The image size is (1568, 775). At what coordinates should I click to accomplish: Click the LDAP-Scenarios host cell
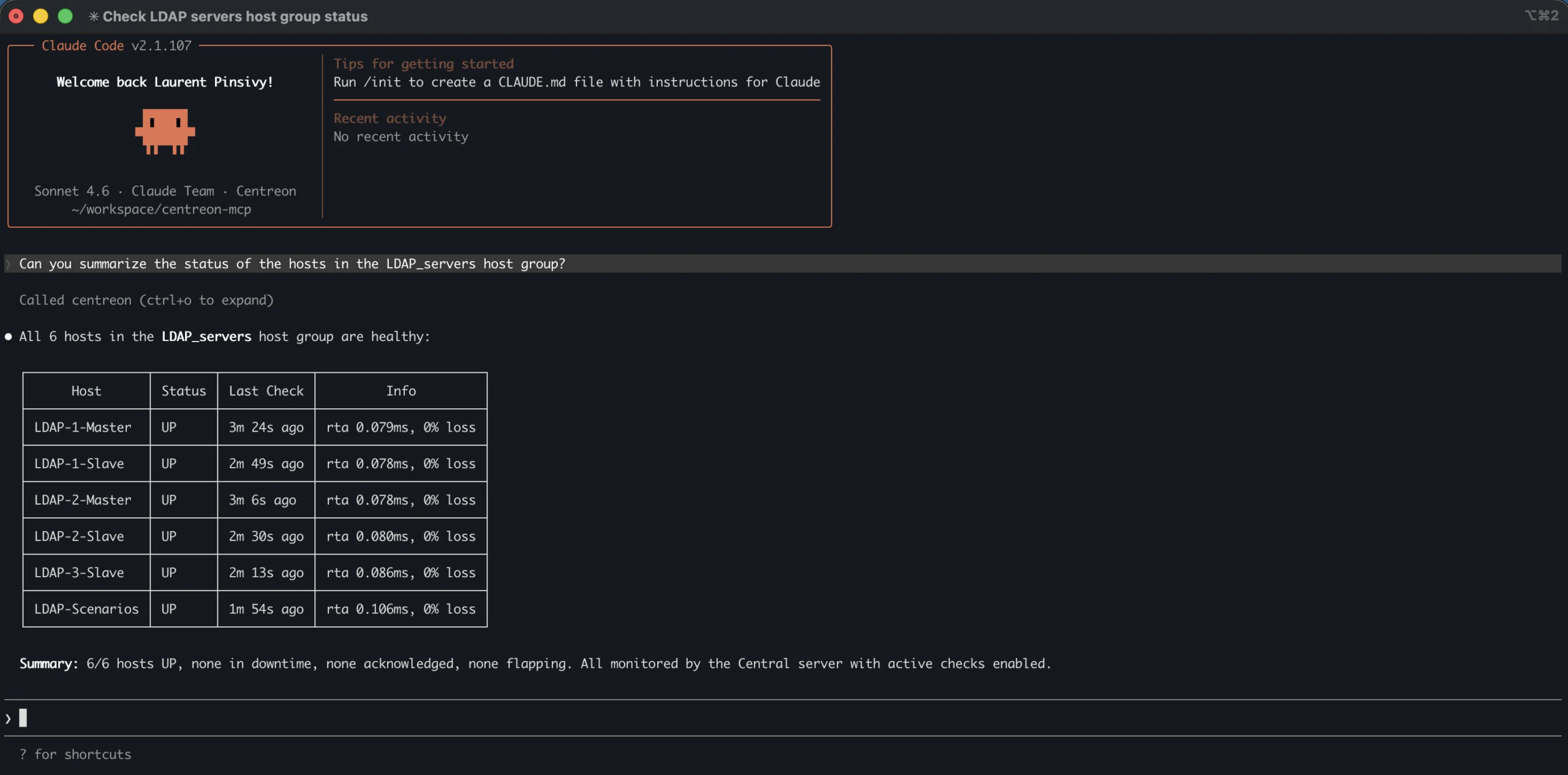pyautogui.click(x=86, y=609)
